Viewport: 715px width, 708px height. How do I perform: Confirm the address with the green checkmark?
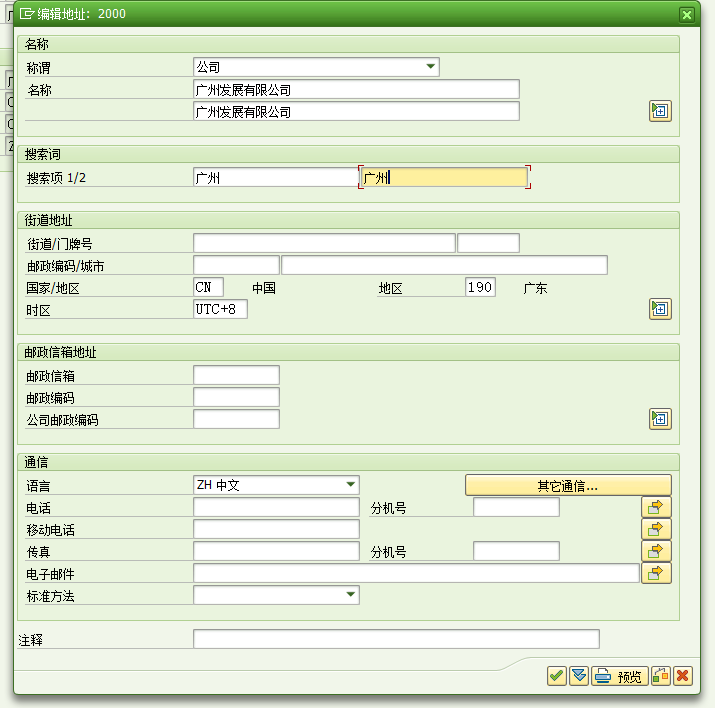[x=556, y=676]
